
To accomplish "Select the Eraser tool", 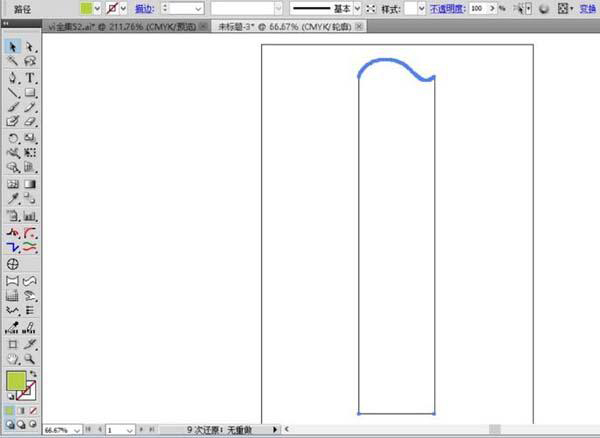I will coord(29,121).
